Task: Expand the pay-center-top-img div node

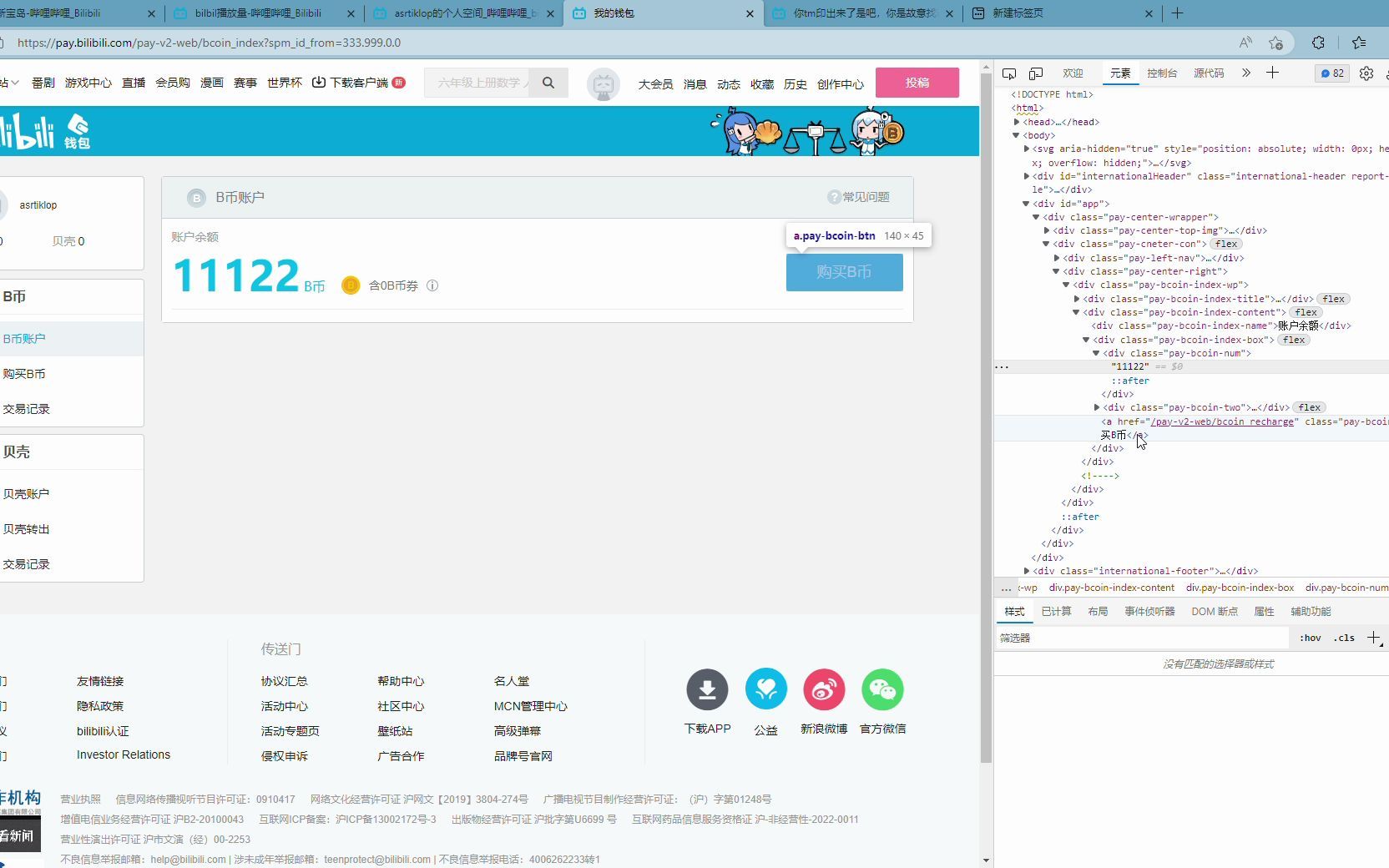Action: (1047, 230)
